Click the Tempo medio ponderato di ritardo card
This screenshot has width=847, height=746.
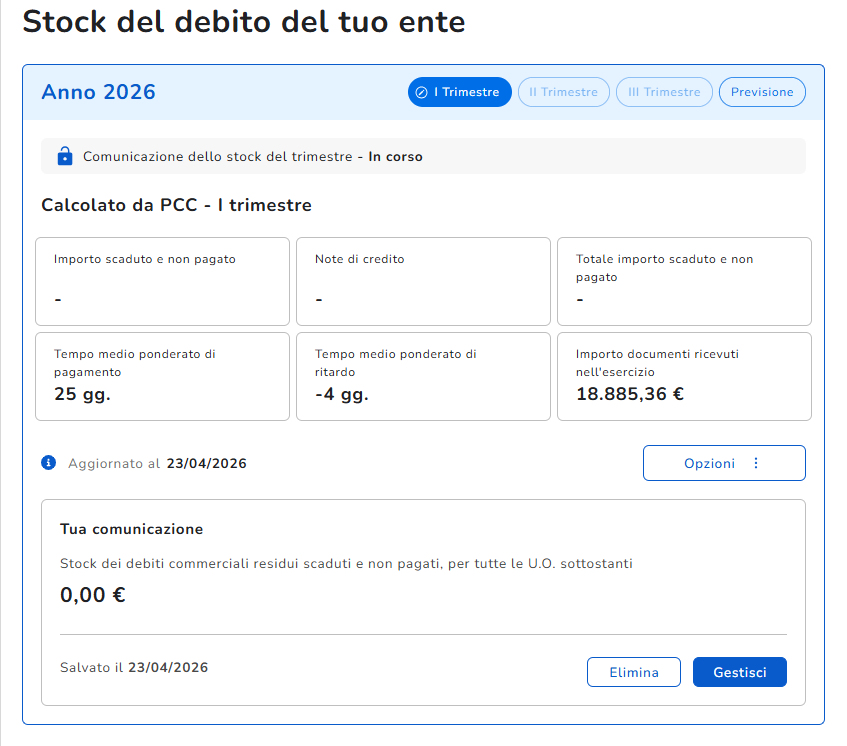point(424,377)
